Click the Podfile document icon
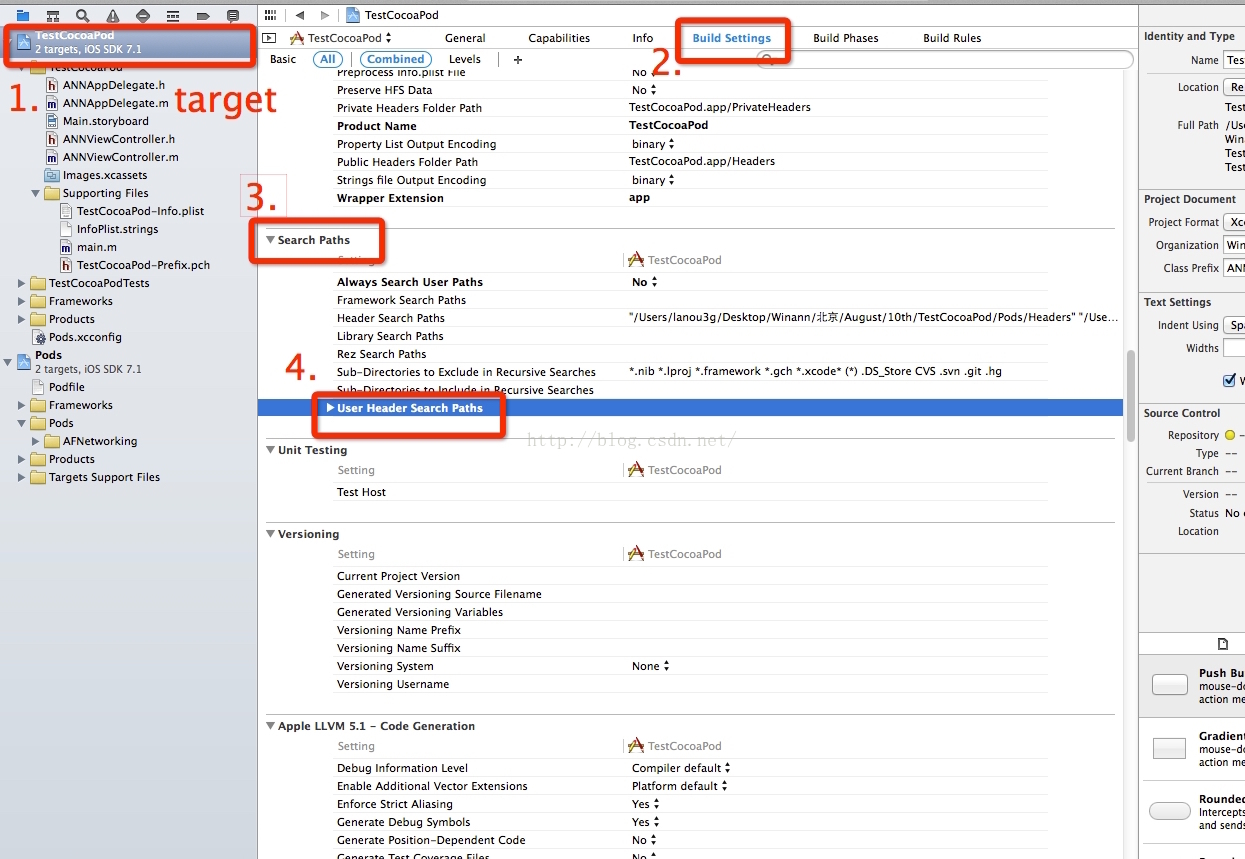Screen dimensions: 1245x859 pyautogui.click(x=39, y=387)
